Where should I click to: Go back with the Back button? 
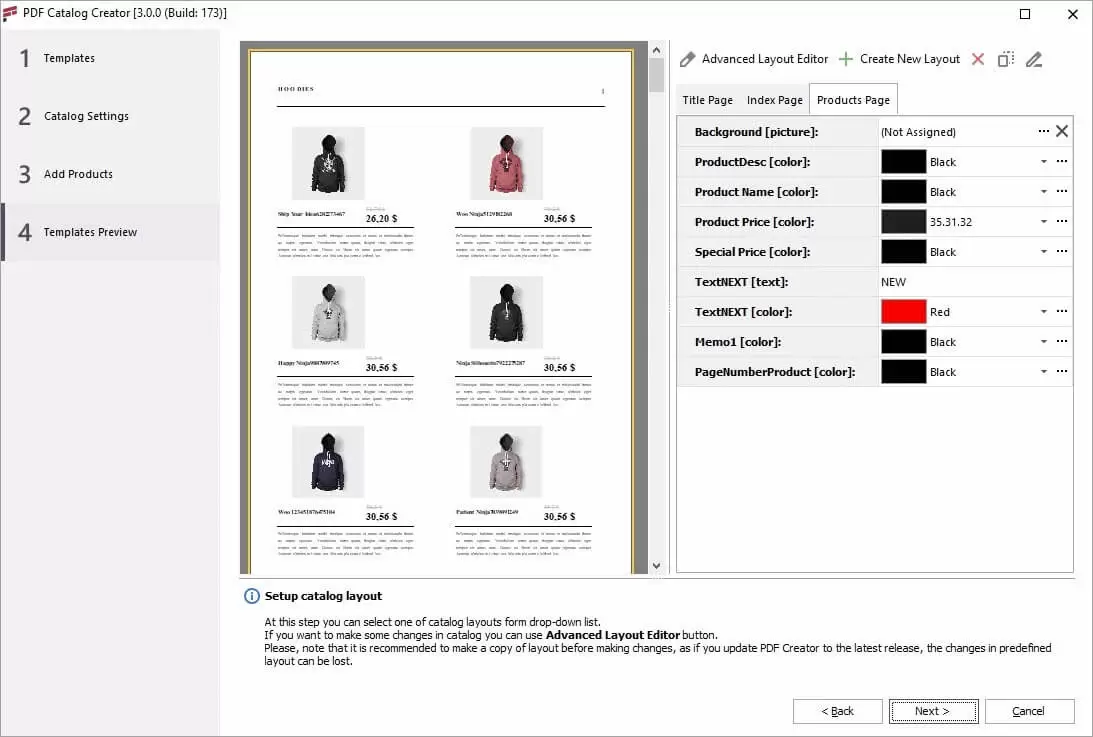(837, 711)
